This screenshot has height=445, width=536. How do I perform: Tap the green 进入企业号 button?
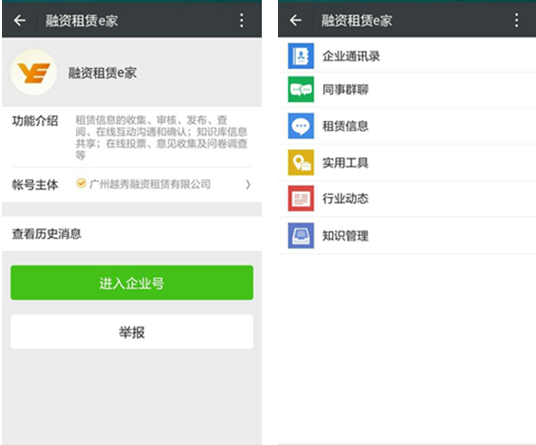(x=132, y=283)
